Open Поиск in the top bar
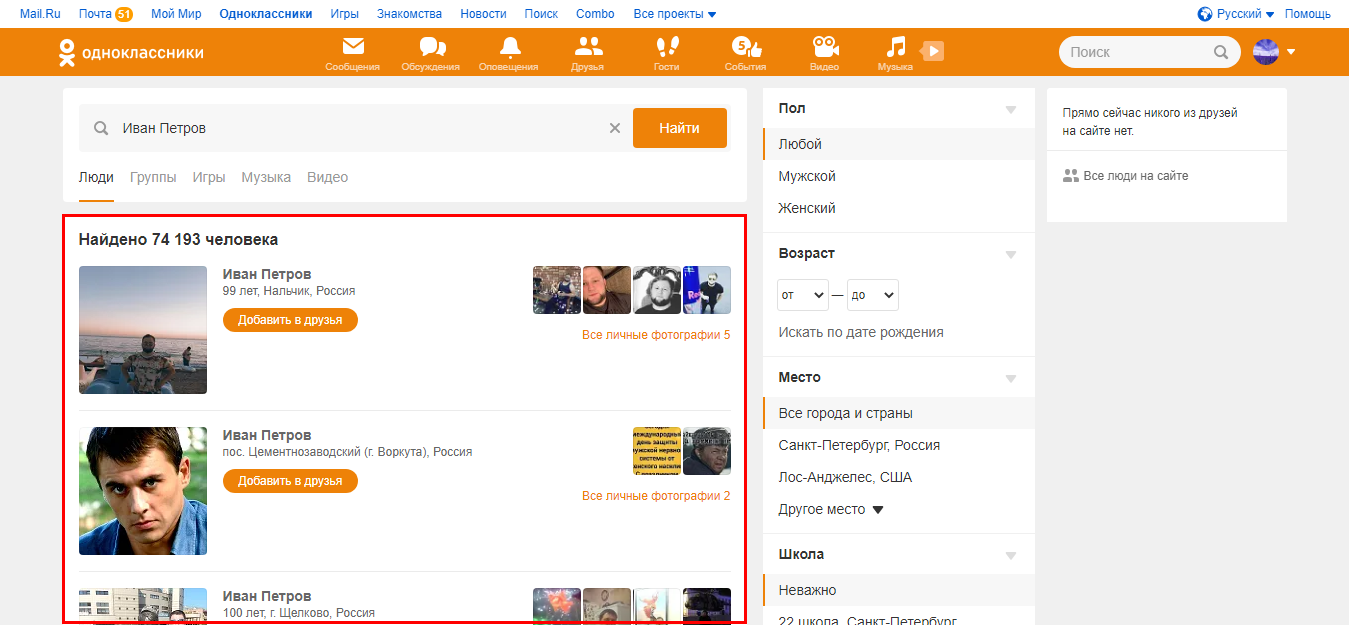The width and height of the screenshot is (1349, 625). (541, 14)
